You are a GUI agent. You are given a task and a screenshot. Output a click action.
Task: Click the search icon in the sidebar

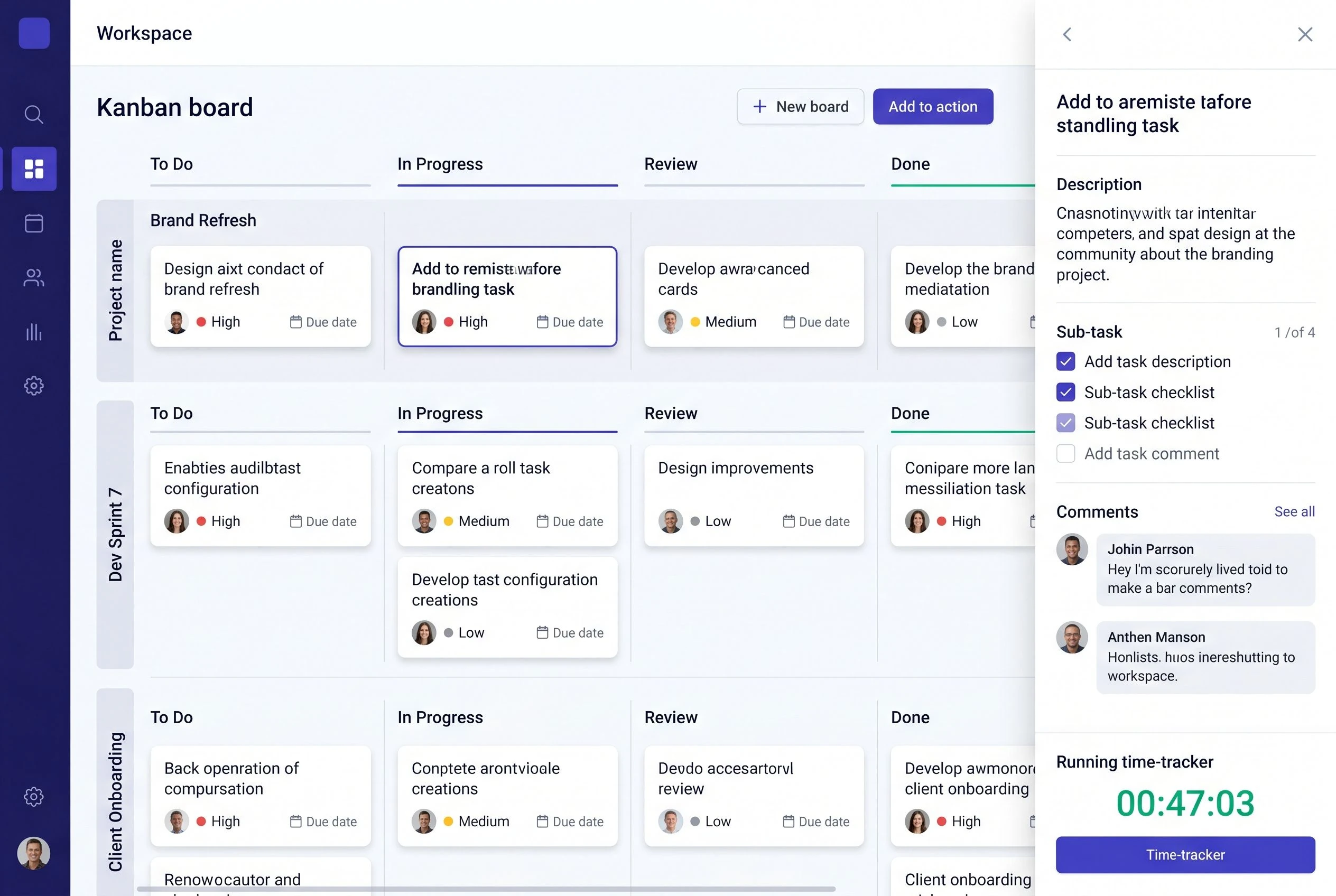[x=34, y=114]
